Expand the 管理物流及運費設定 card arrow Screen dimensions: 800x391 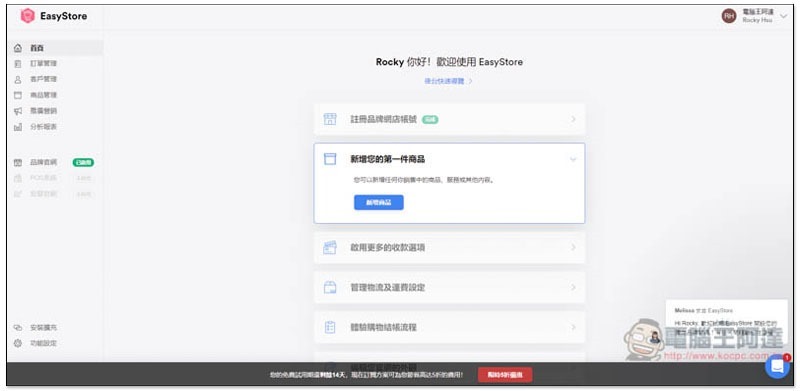(573, 287)
